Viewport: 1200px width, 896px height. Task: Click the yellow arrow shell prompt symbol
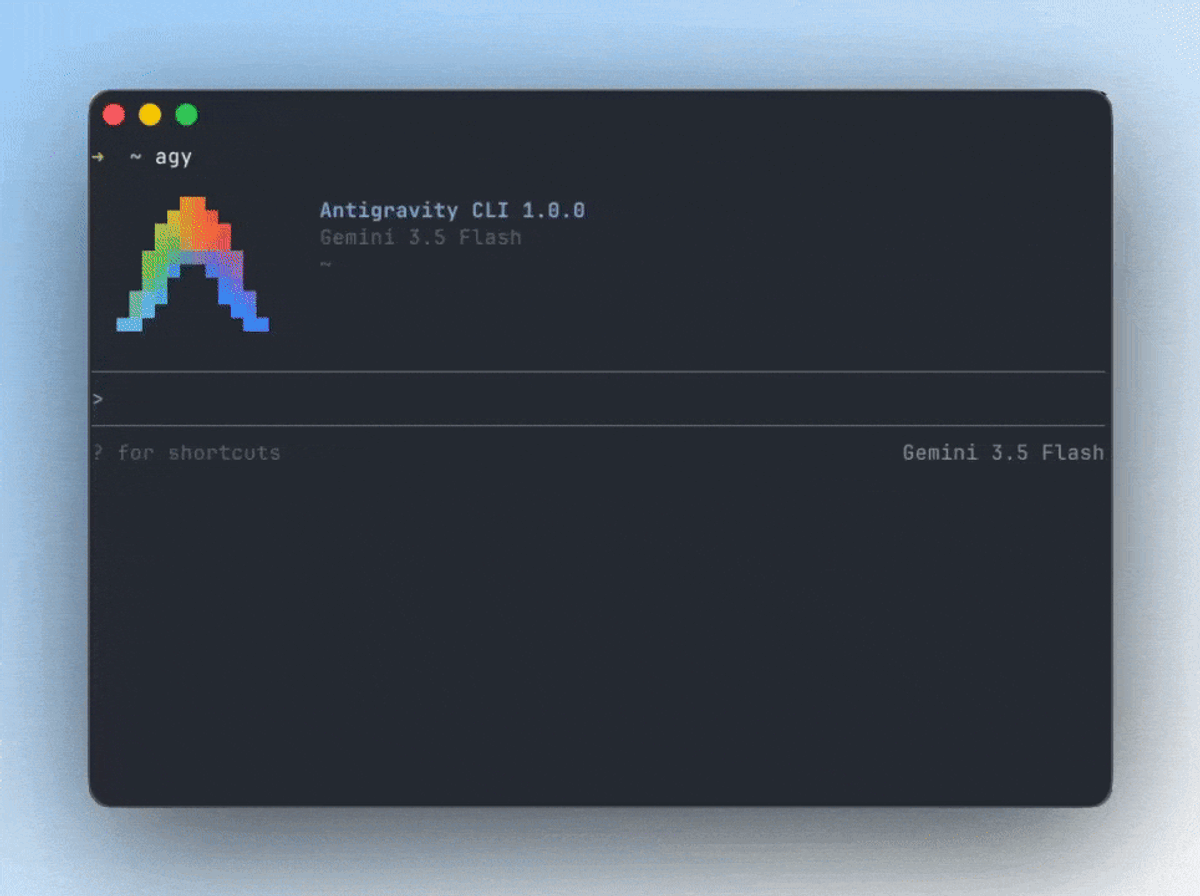coord(97,157)
